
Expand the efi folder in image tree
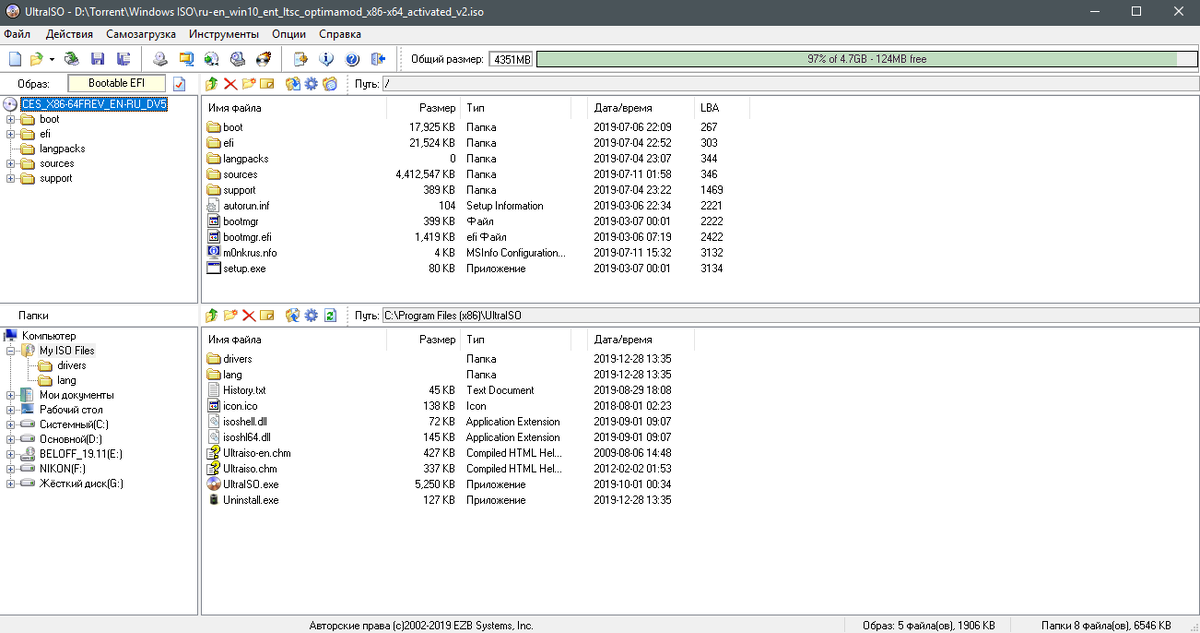11,134
